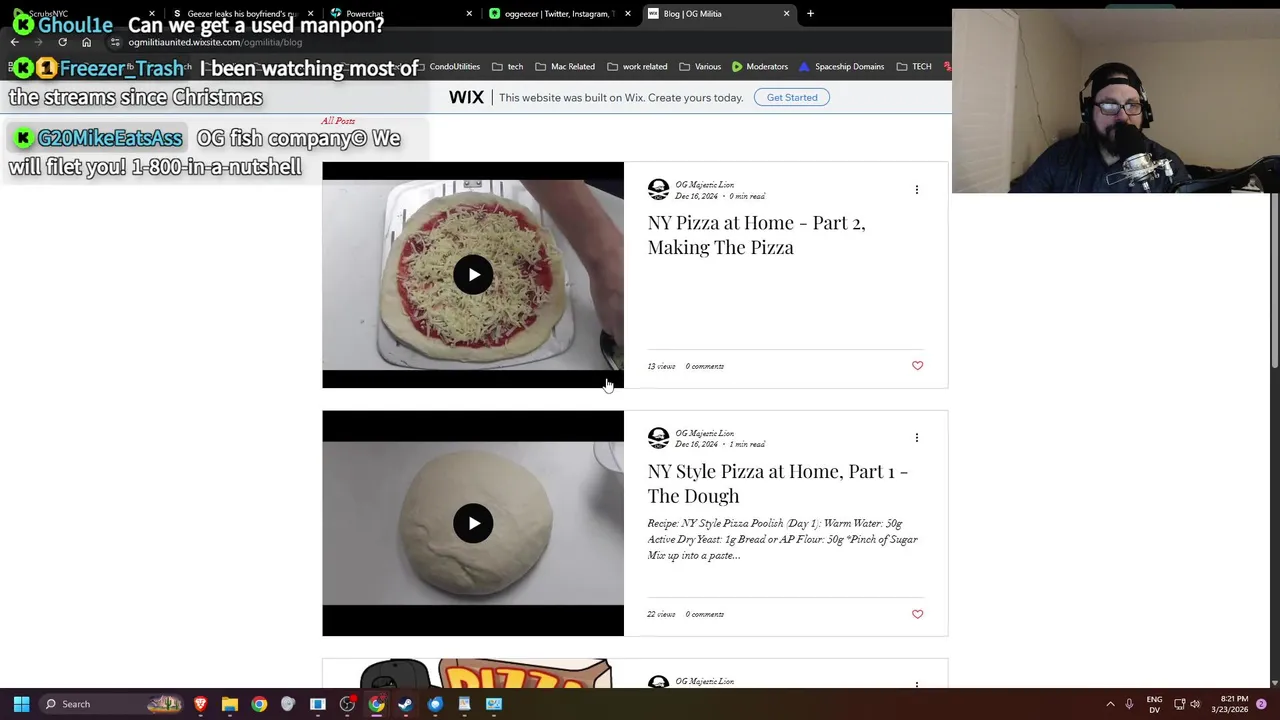This screenshot has width=1280, height=720.
Task: Like the NY Pizza Part 2 post
Action: point(917,366)
